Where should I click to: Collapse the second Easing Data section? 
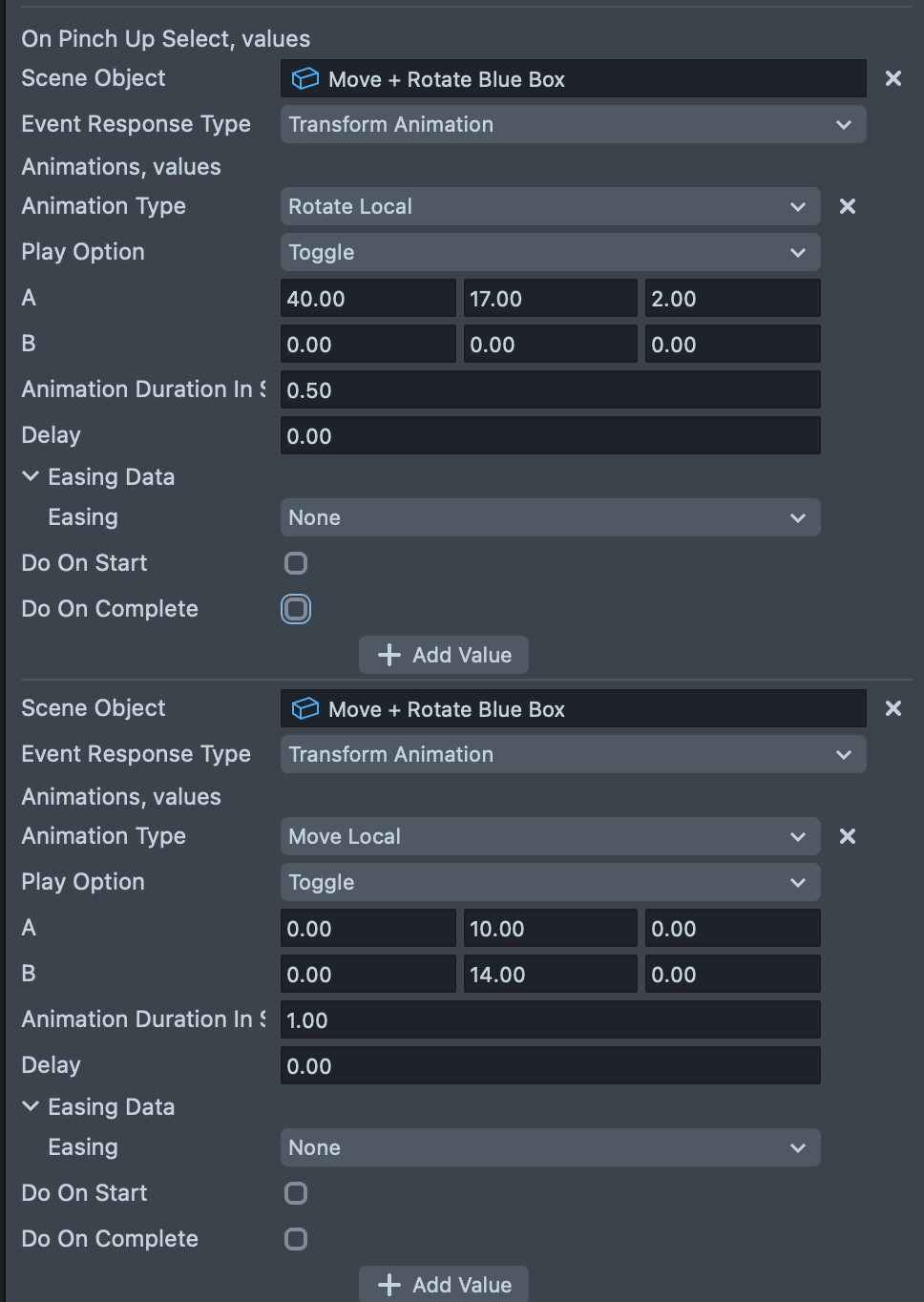[x=31, y=1106]
